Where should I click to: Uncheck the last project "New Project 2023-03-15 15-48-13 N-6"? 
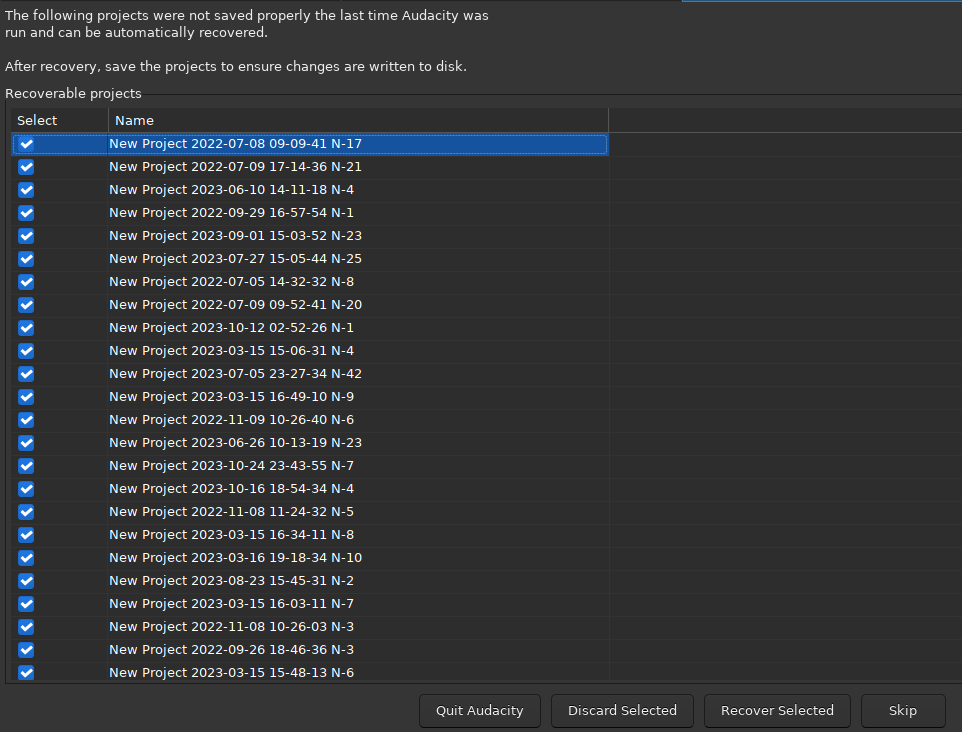tap(25, 673)
